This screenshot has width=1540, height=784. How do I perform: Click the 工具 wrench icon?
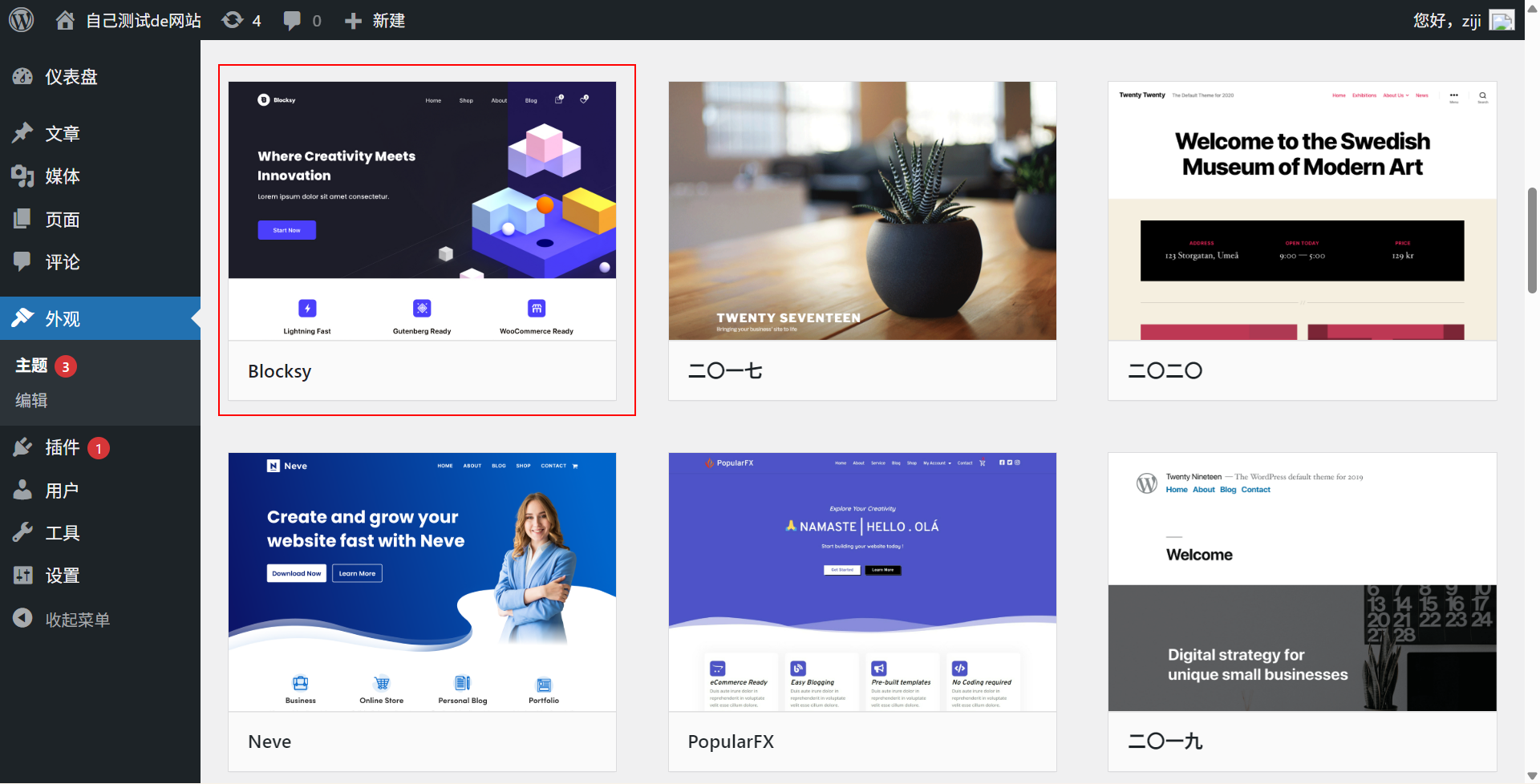click(22, 532)
